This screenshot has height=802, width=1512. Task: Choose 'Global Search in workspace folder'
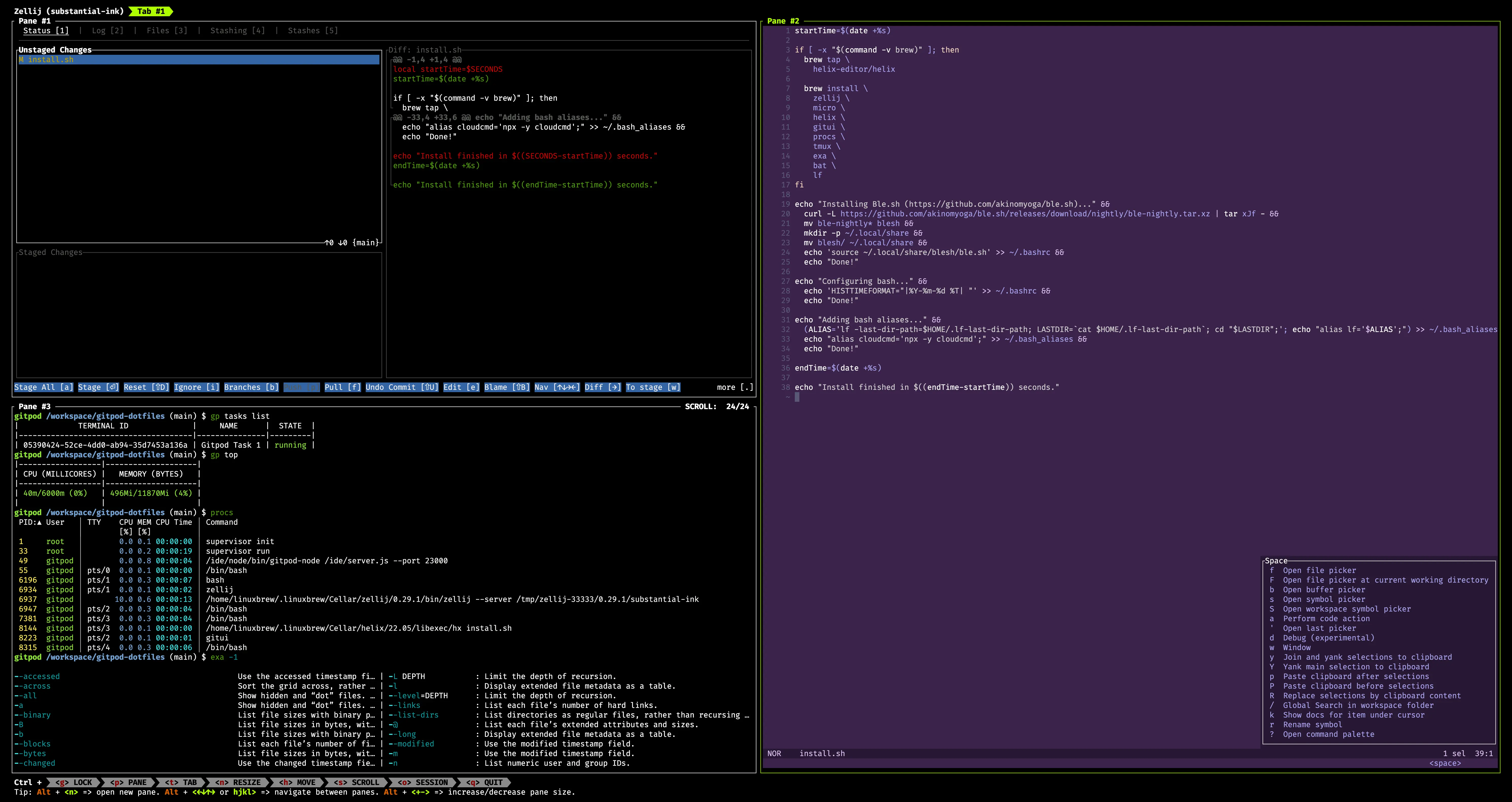pyautogui.click(x=1352, y=705)
